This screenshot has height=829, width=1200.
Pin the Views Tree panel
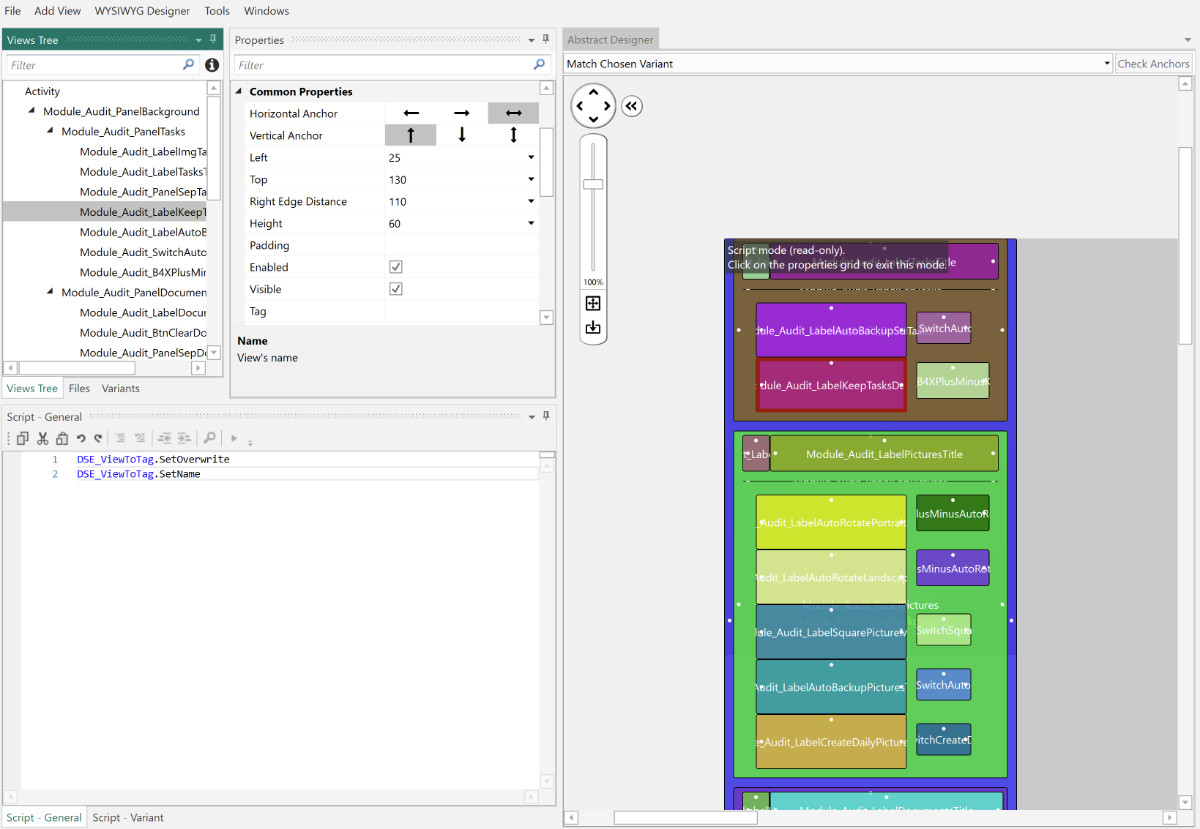[213, 39]
